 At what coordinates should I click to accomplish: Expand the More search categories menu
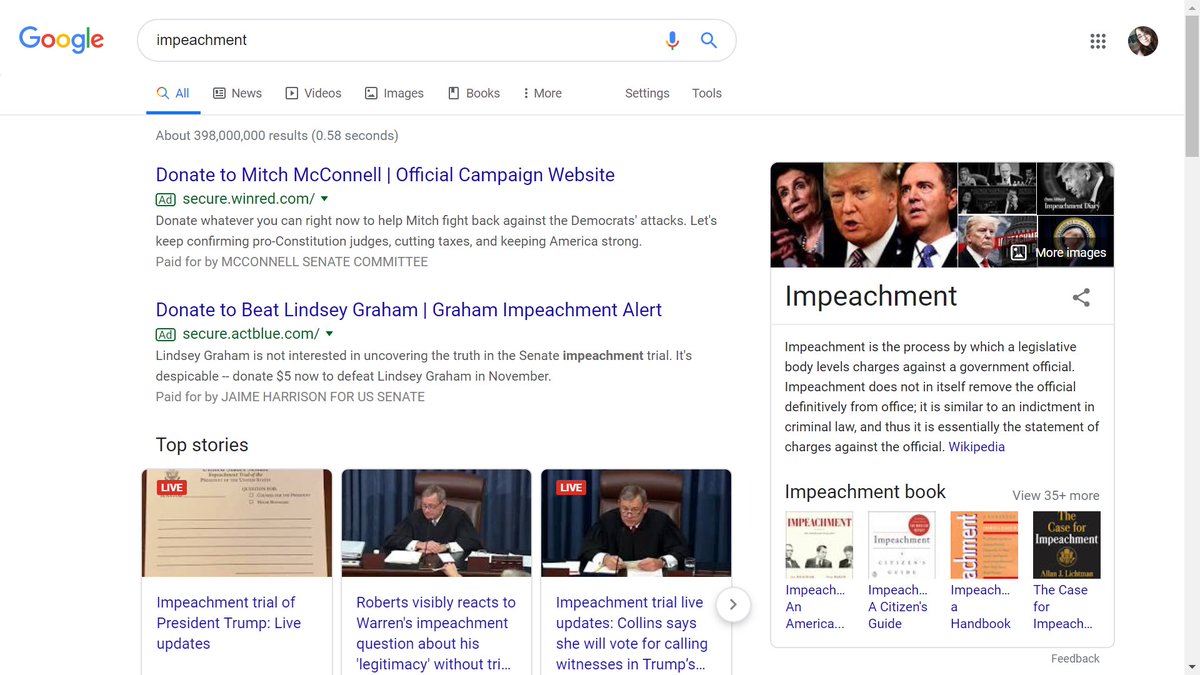tap(542, 93)
